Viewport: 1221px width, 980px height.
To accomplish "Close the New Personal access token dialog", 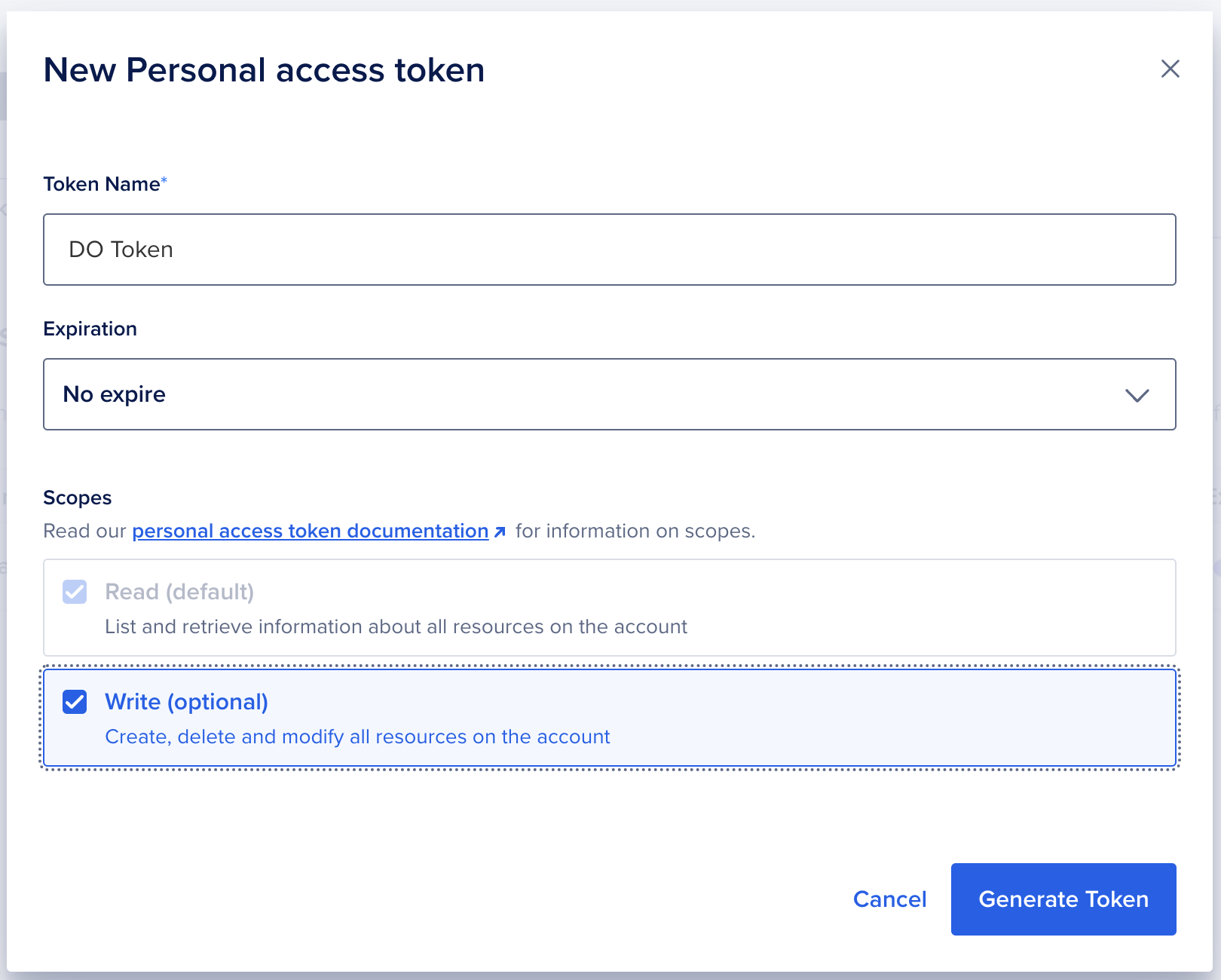I will (1170, 69).
